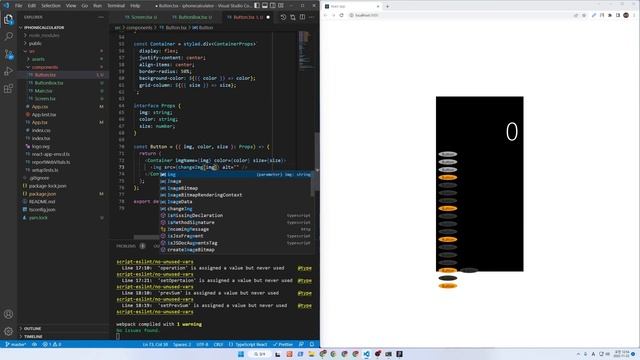Screen dimensions: 640x360
Task: Open the Selection menu
Action: (x=51, y=6)
